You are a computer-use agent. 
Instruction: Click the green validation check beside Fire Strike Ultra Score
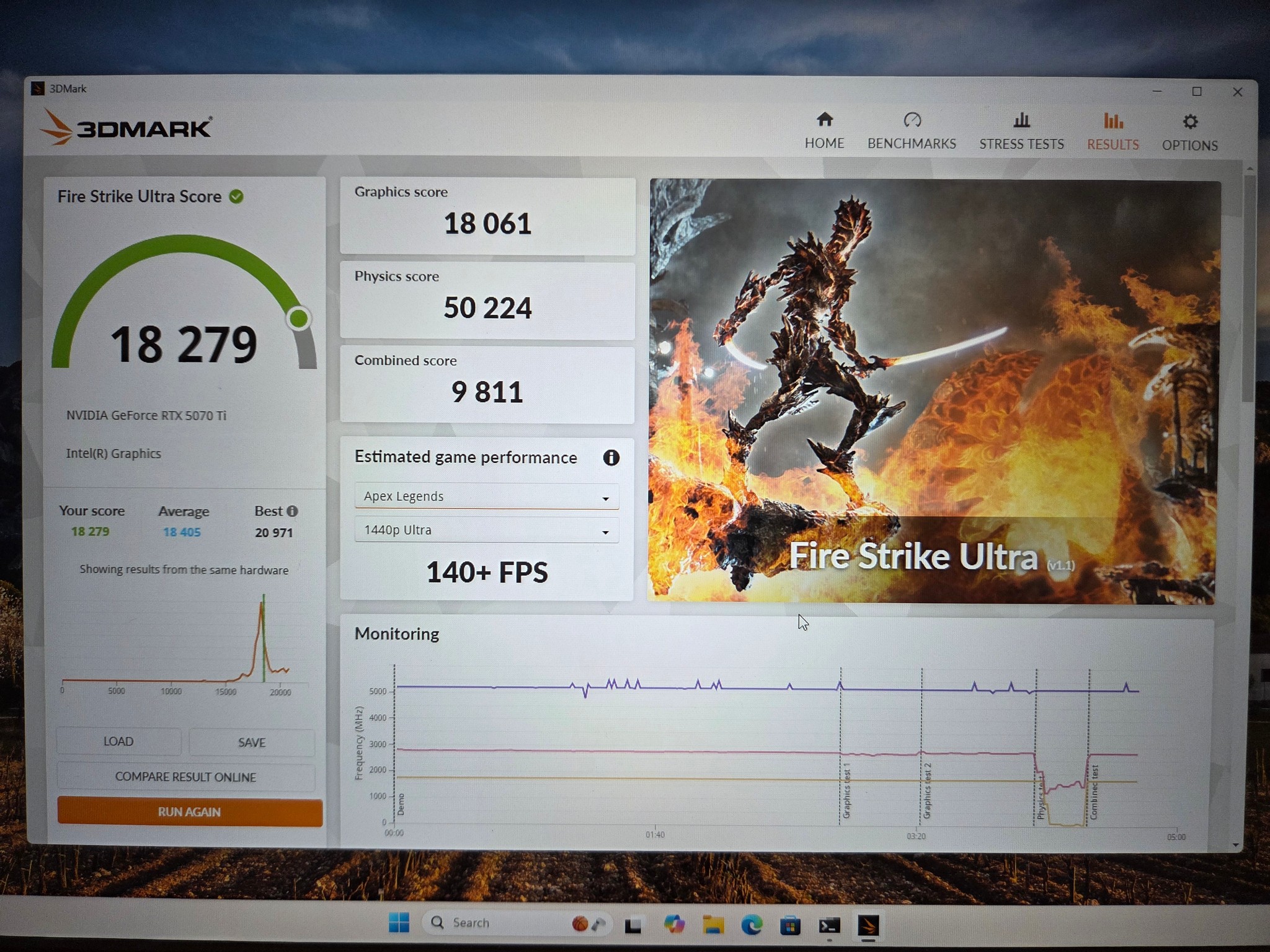pyautogui.click(x=236, y=196)
